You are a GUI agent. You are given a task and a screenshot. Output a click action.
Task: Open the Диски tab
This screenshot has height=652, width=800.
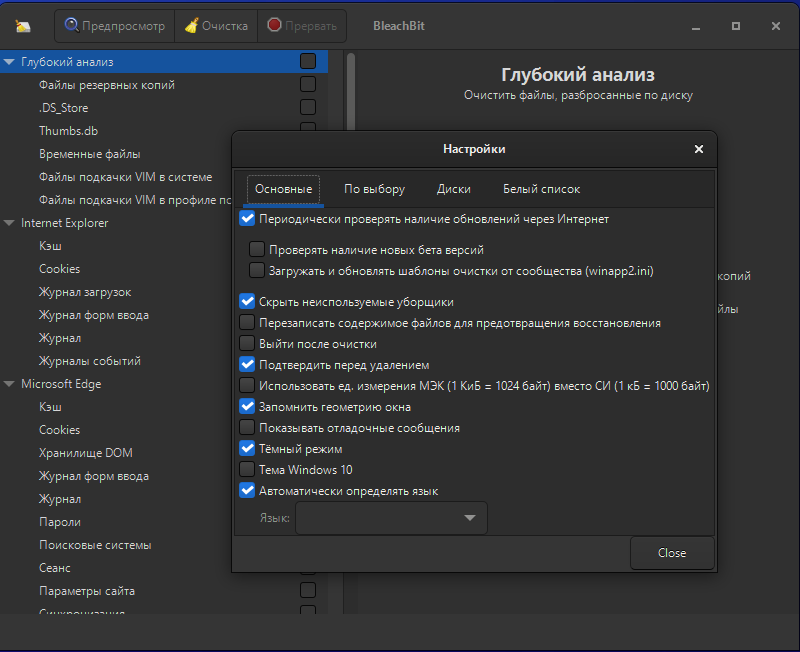[x=454, y=189]
